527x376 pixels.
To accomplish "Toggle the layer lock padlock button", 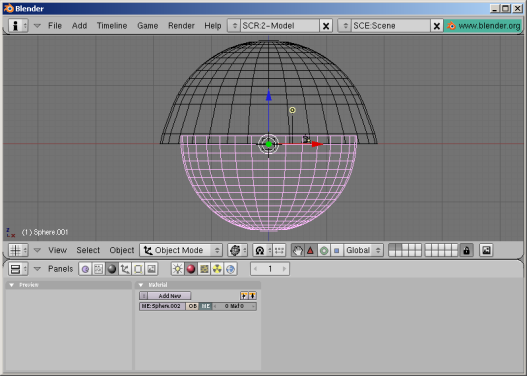I will [x=467, y=250].
